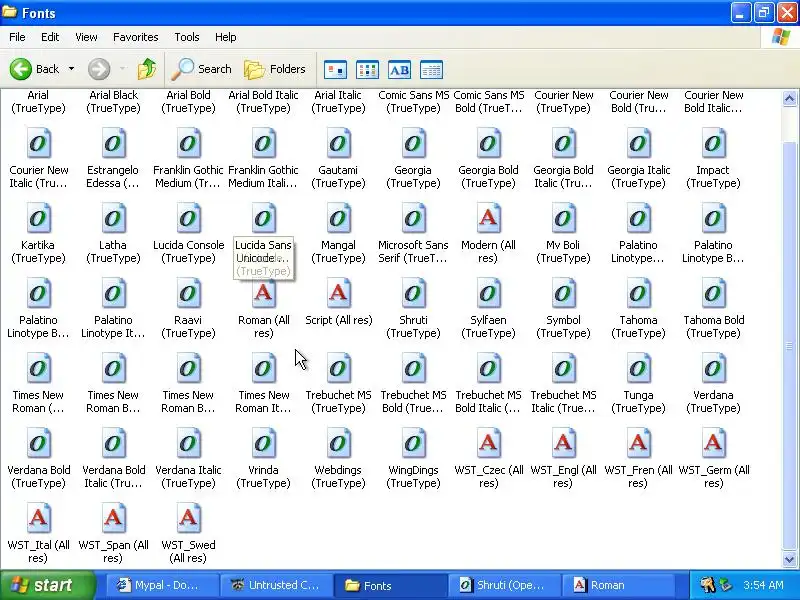
Task: Select the Courier New Italic font icon
Action: click(39, 143)
